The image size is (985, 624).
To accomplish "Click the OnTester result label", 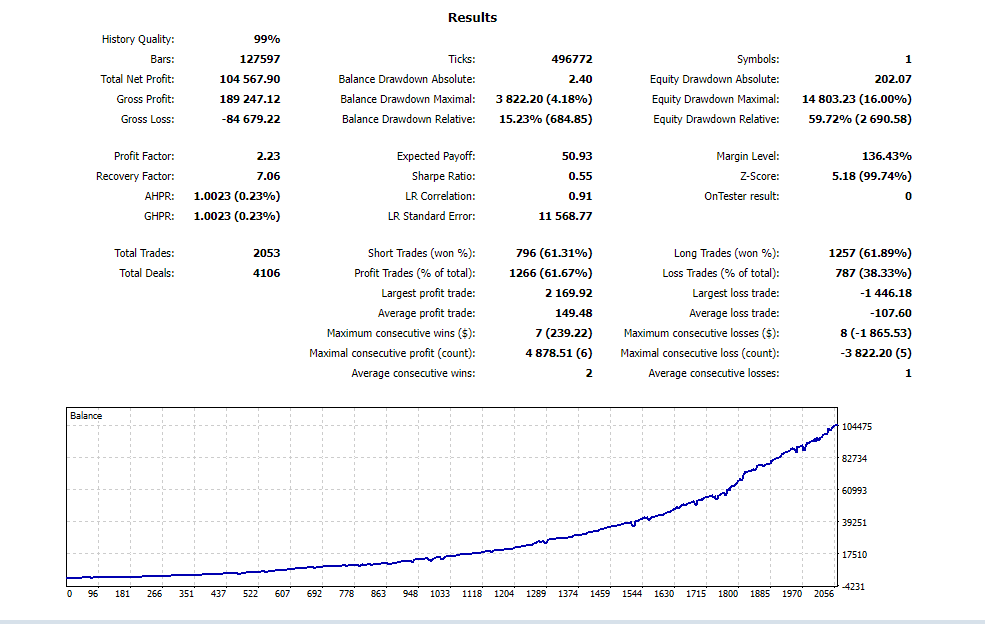I will click(742, 196).
